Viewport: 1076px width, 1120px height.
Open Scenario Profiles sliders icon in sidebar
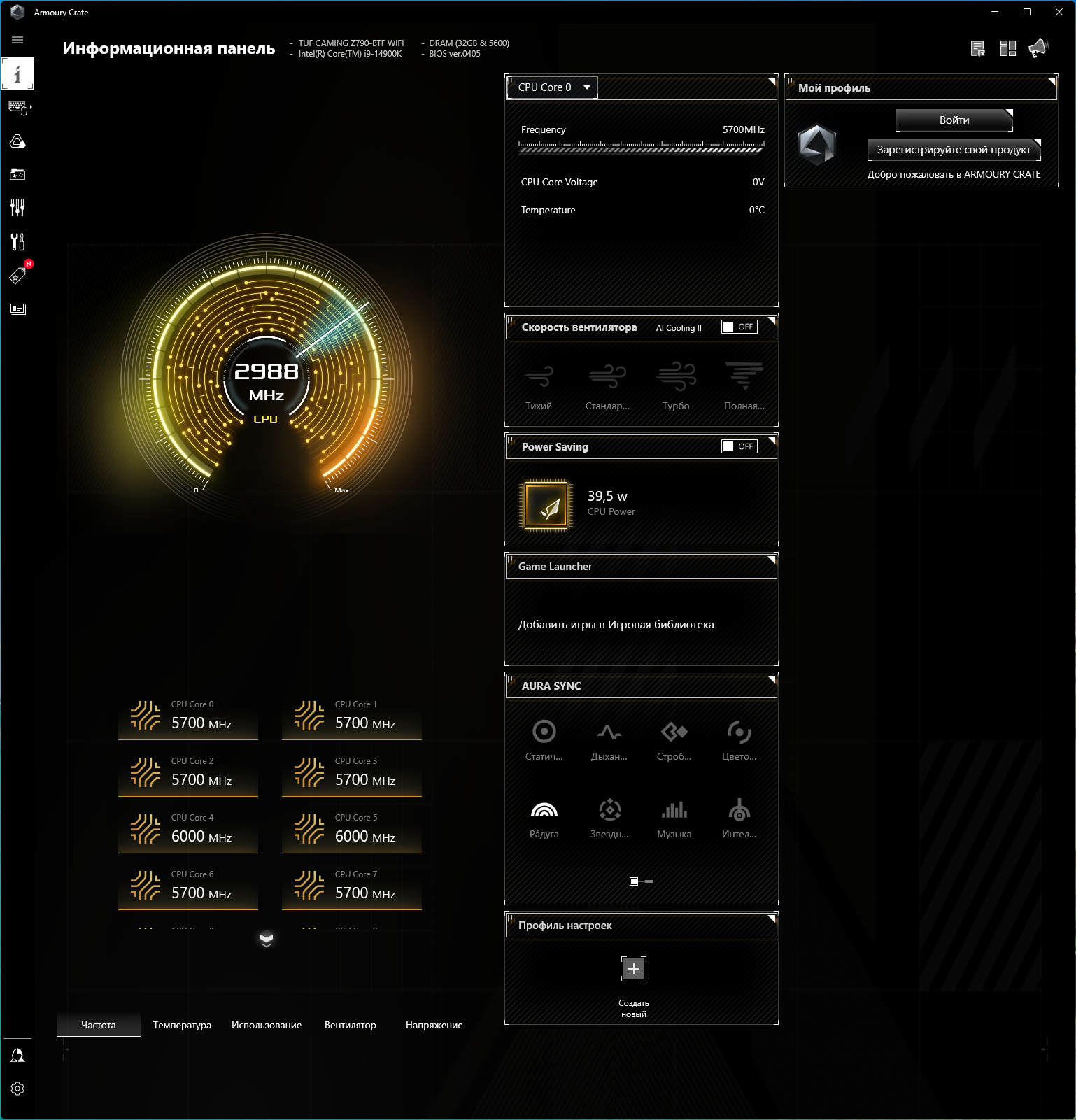[17, 207]
